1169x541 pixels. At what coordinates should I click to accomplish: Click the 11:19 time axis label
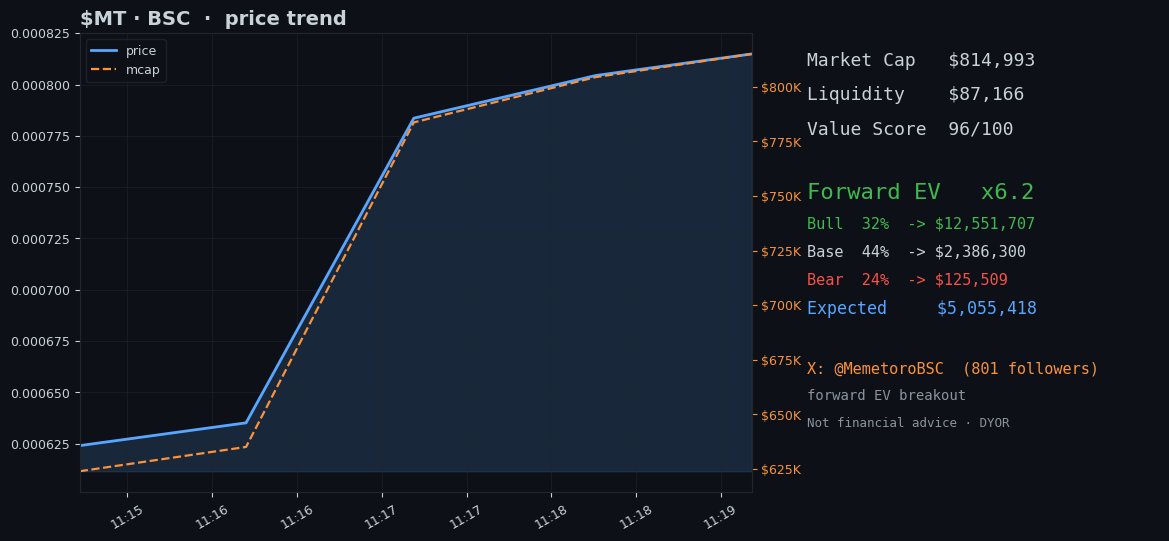tap(719, 517)
